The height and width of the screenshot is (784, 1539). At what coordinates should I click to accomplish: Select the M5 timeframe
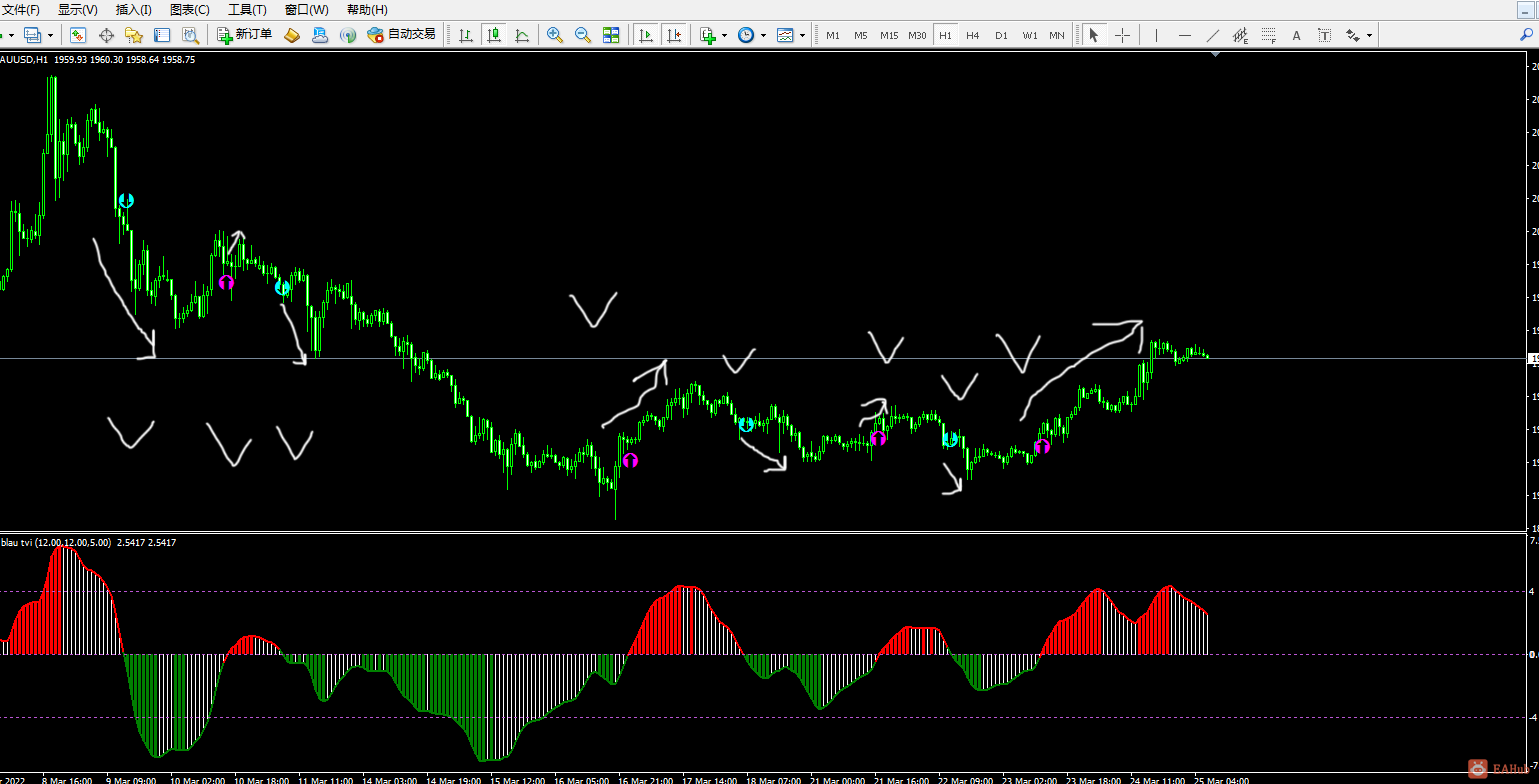tap(861, 35)
